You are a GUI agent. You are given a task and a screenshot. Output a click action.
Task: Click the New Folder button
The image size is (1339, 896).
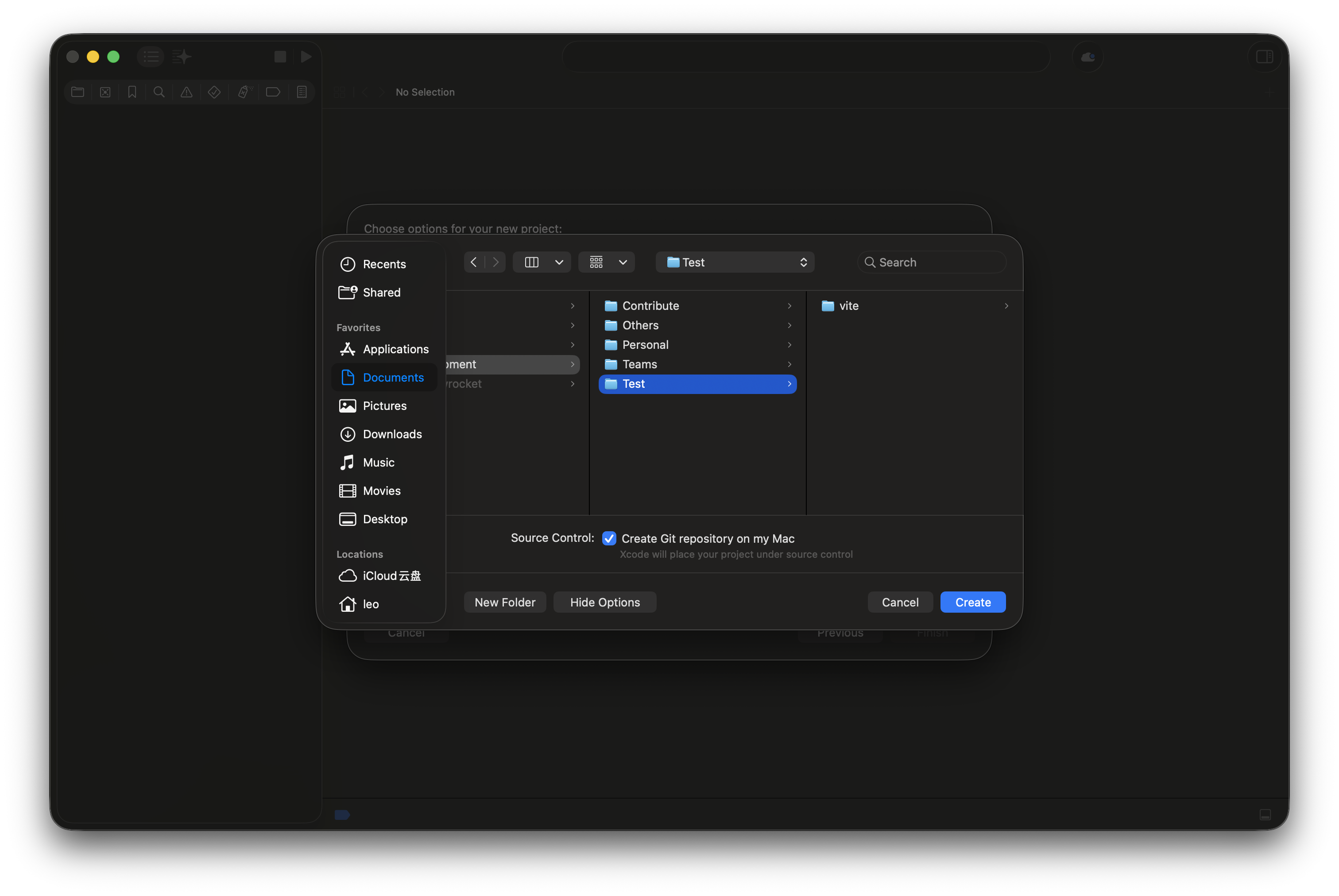pos(505,602)
